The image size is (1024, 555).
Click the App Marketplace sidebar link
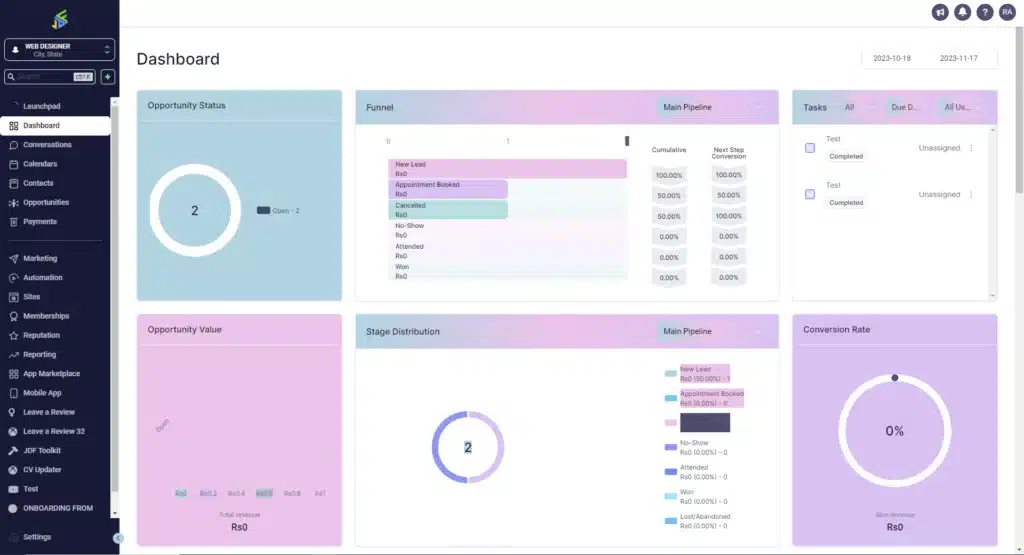tap(51, 374)
